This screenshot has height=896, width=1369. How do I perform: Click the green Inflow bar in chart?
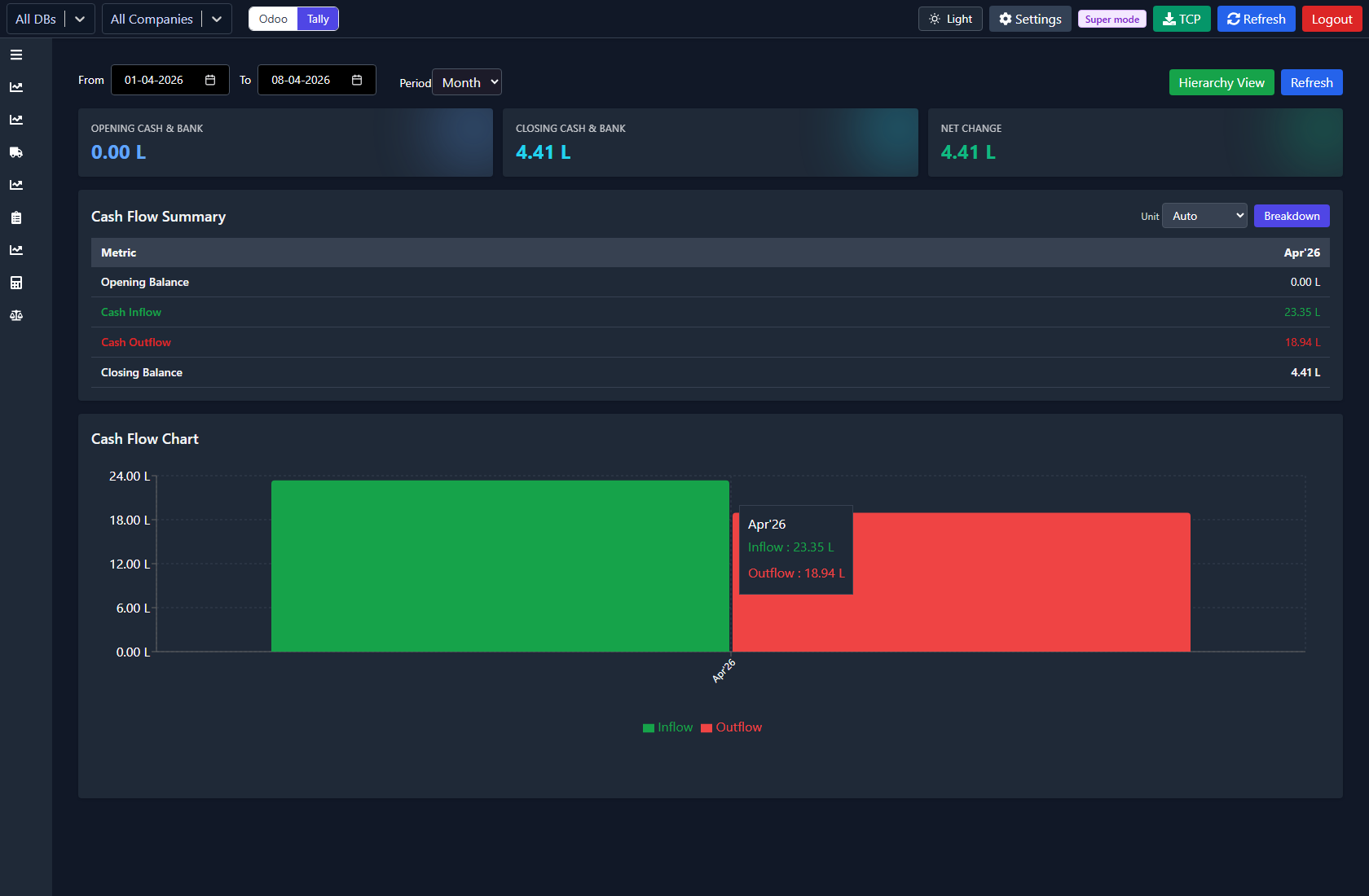500,566
